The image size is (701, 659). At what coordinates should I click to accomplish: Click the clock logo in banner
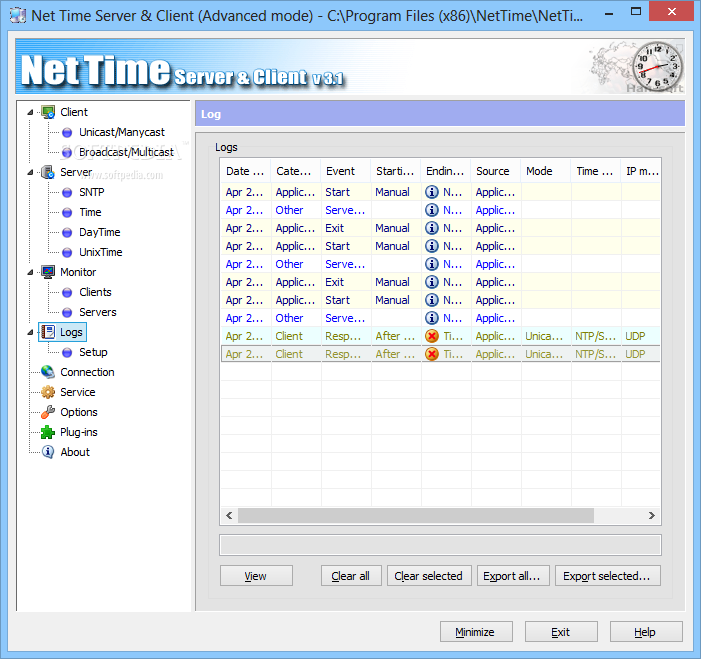(x=658, y=65)
